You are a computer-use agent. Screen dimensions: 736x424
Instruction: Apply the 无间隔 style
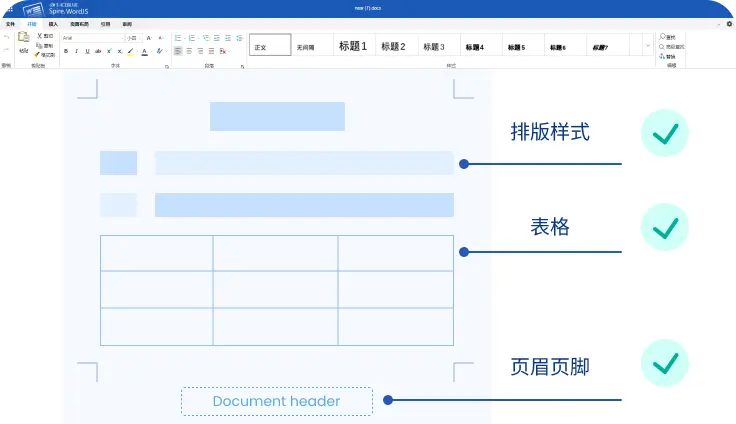312,46
